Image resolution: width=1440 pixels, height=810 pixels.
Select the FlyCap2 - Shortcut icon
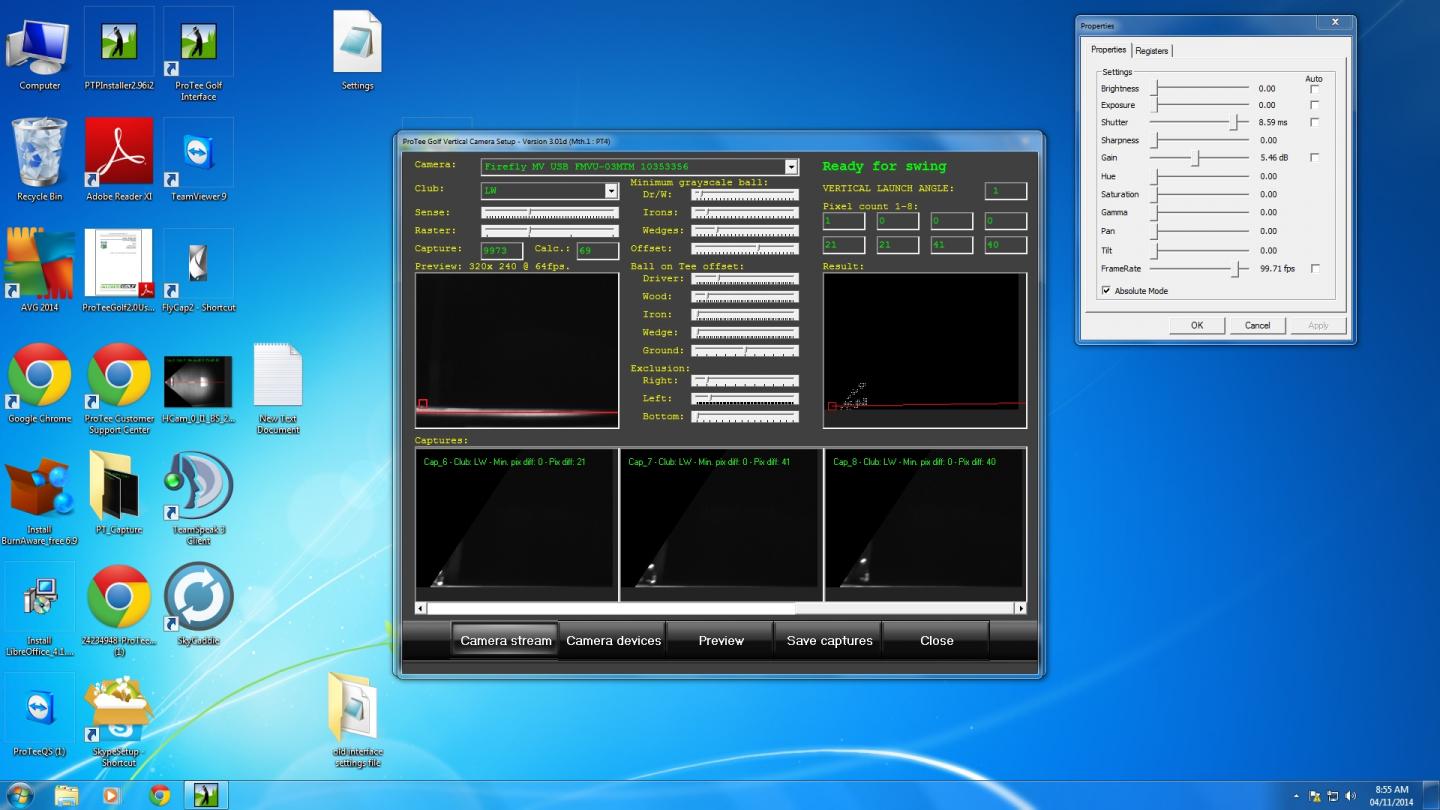(x=198, y=270)
